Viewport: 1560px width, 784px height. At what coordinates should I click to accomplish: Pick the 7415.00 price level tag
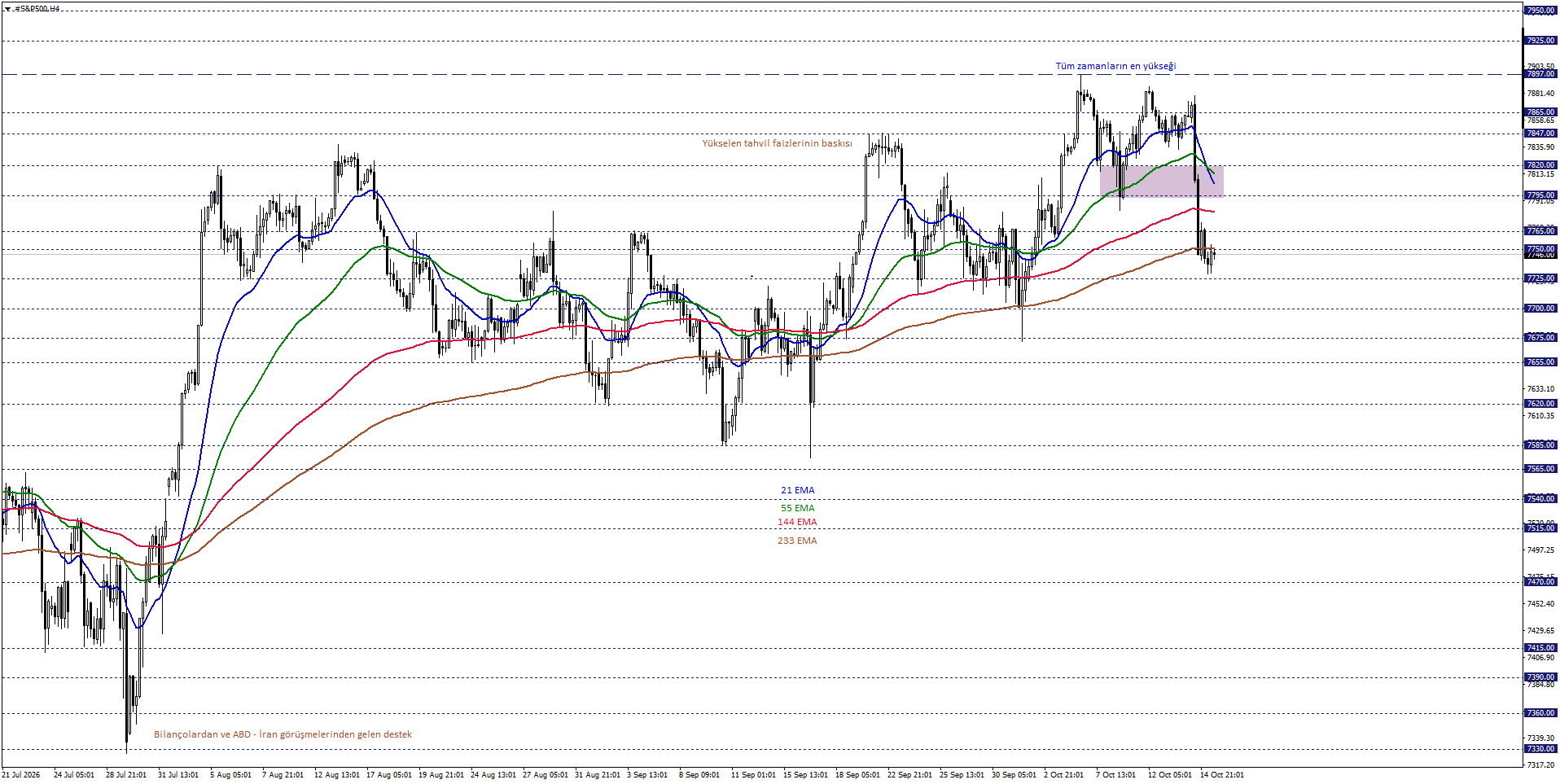coord(1540,648)
